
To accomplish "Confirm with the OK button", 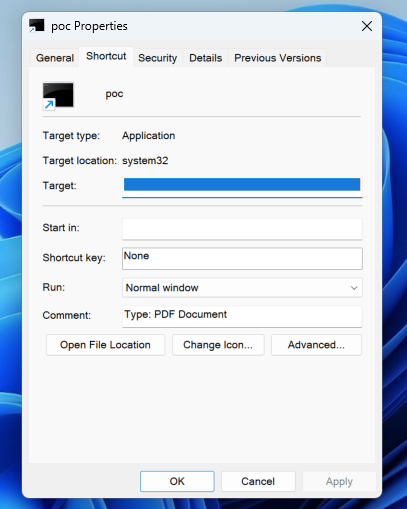I will (x=177, y=481).
